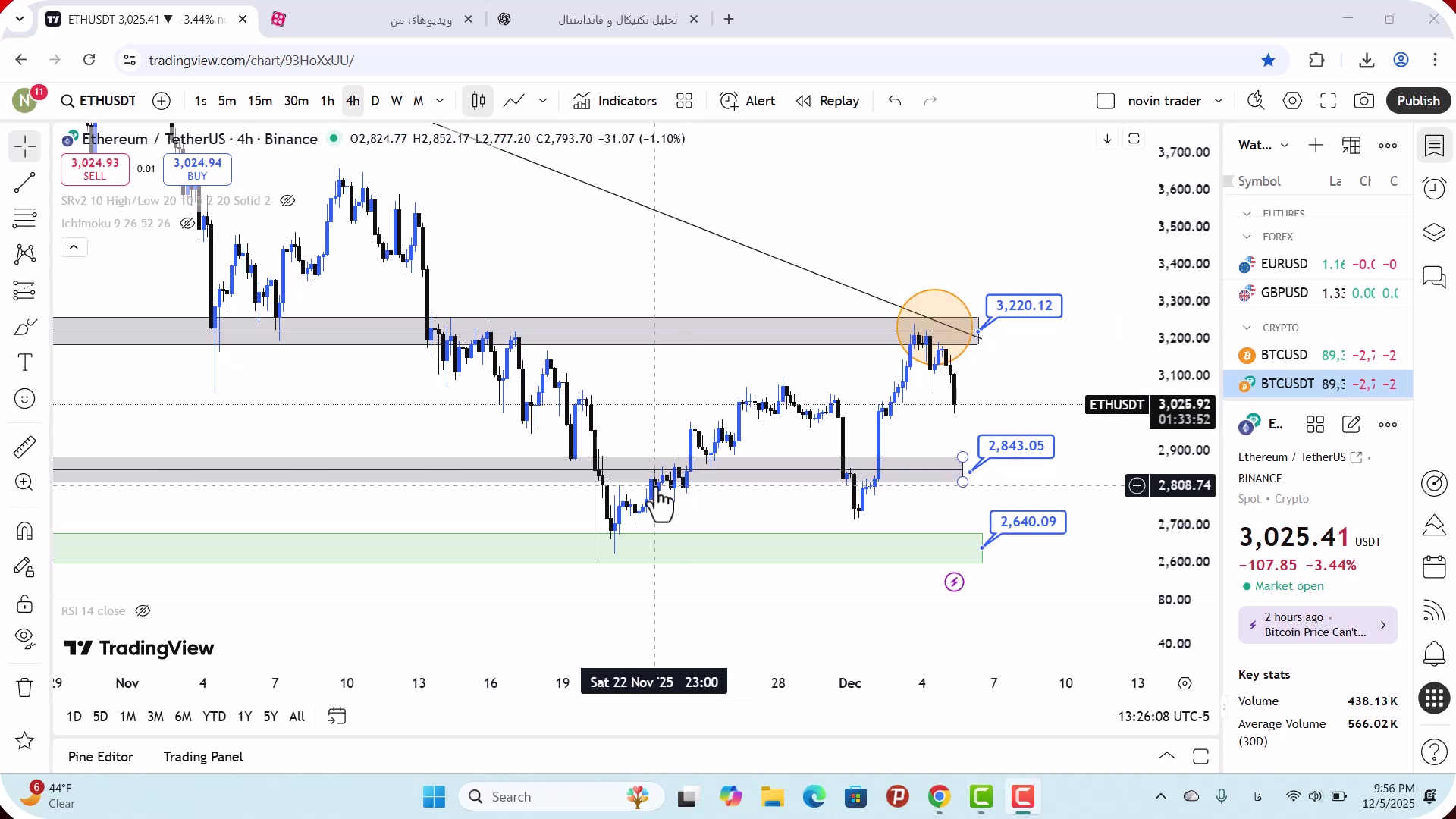The height and width of the screenshot is (819, 1456).
Task: Toggle Ichimoku indicator visibility
Action: click(x=187, y=224)
